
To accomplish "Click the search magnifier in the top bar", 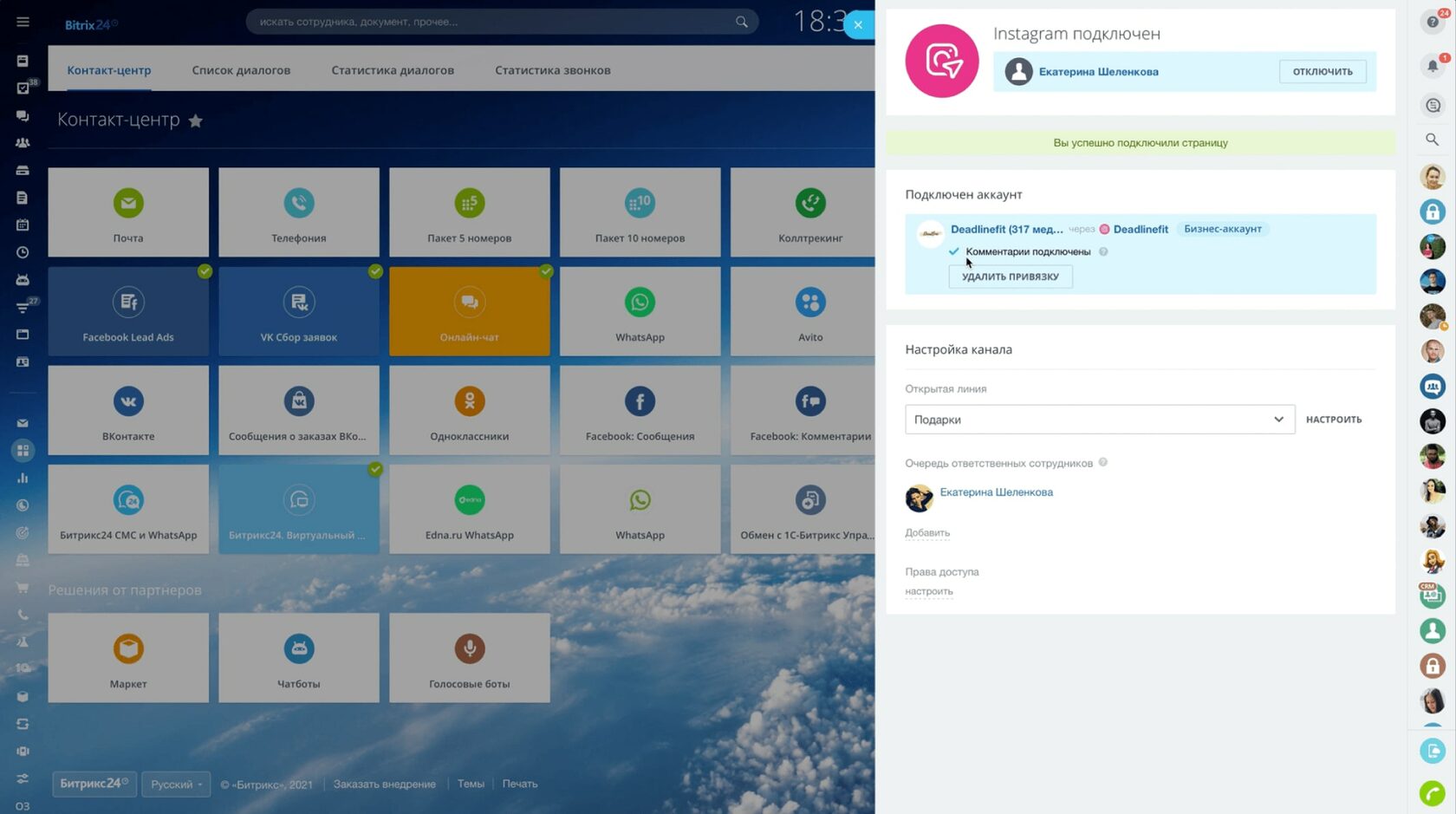I will [742, 22].
